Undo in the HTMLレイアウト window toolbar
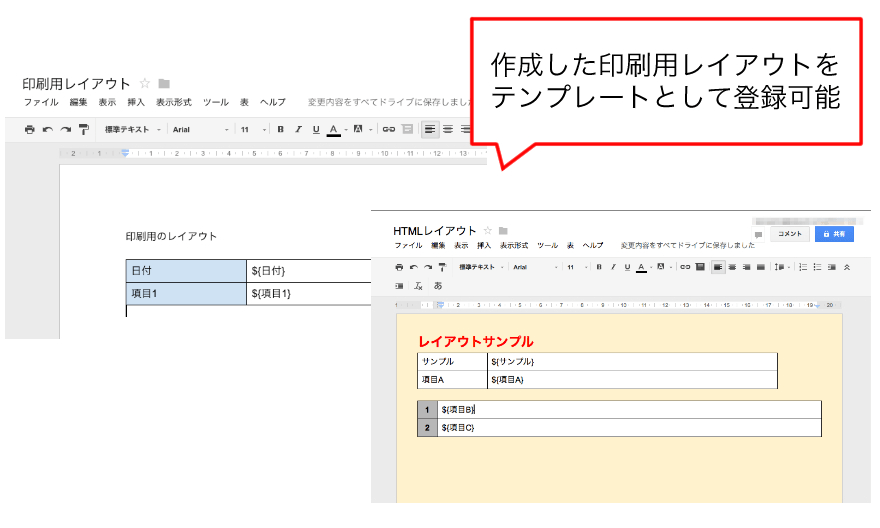 point(414,267)
